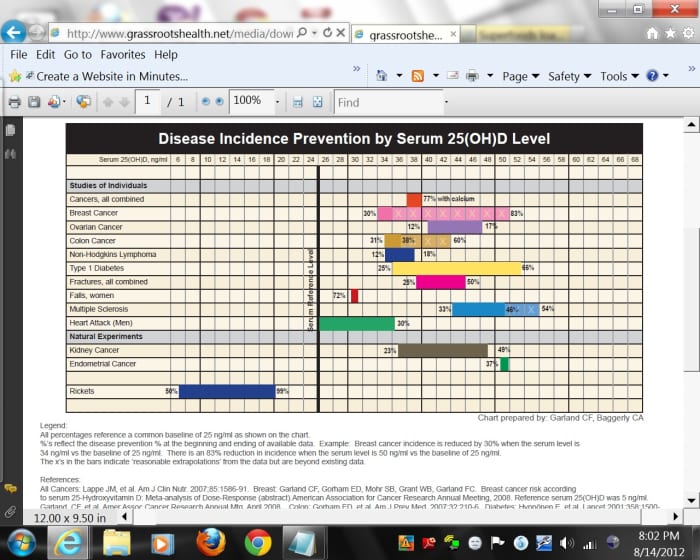Save a copy of the PDF
The height and width of the screenshot is (560, 700).
(x=34, y=102)
